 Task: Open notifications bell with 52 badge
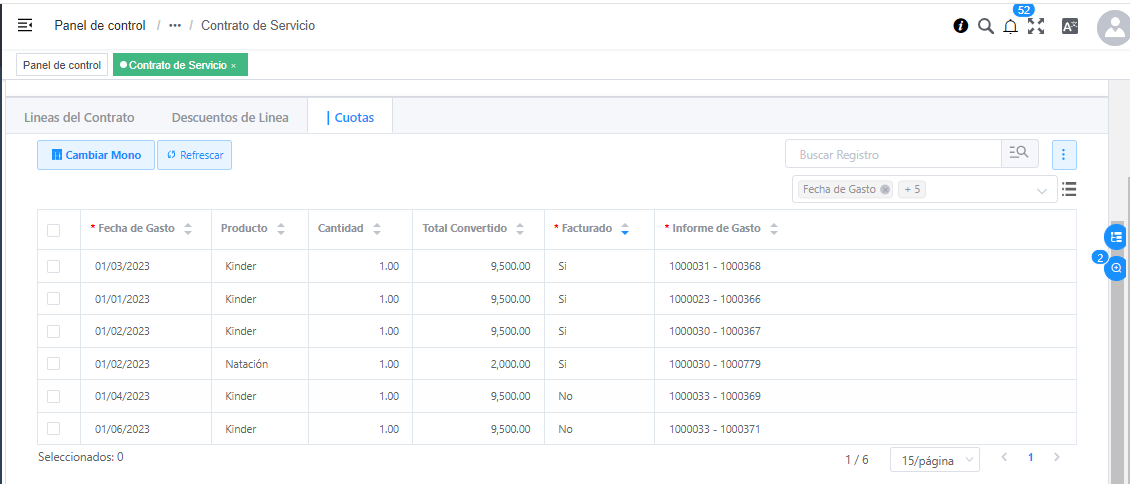pyautogui.click(x=1011, y=26)
